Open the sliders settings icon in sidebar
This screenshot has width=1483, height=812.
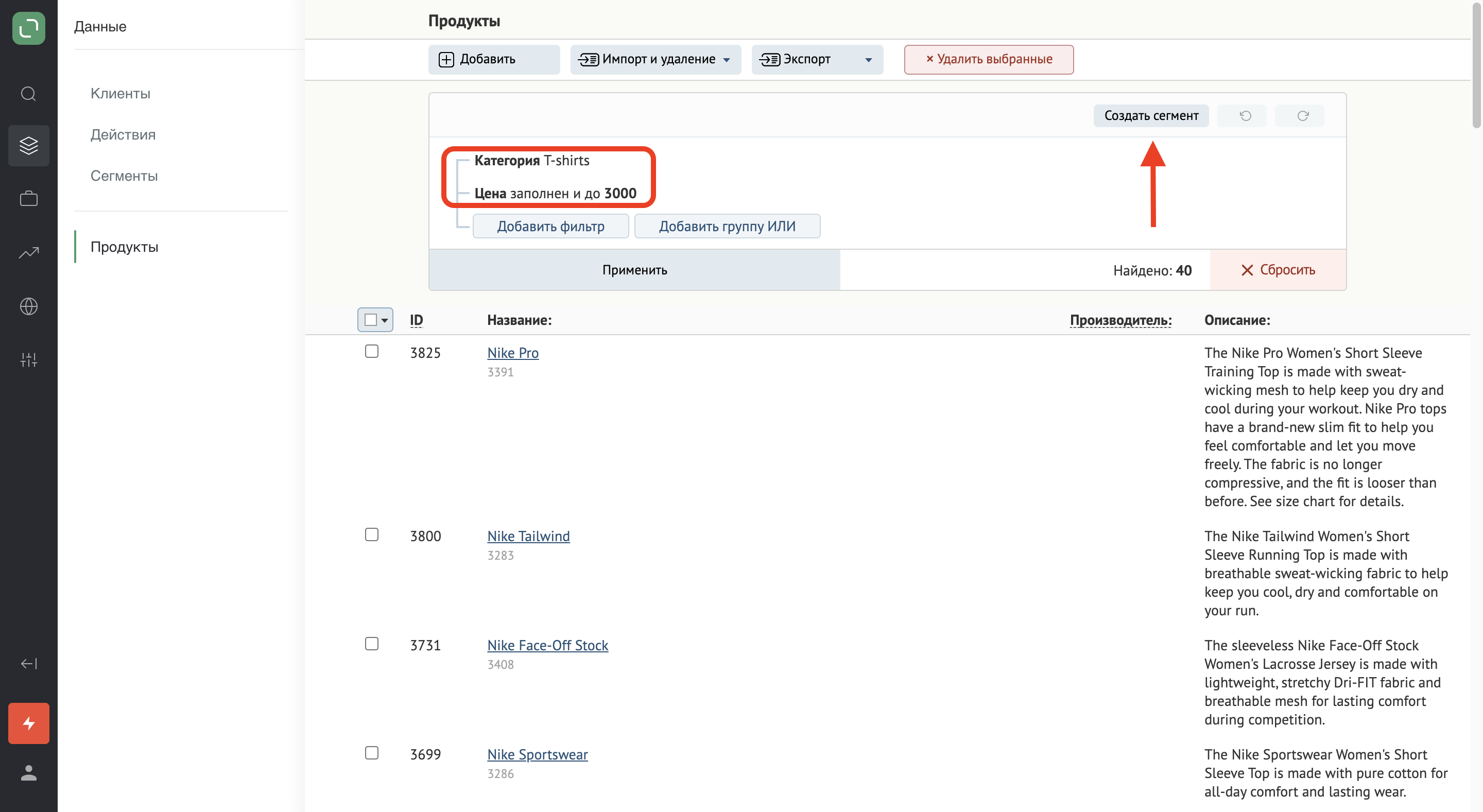point(29,360)
